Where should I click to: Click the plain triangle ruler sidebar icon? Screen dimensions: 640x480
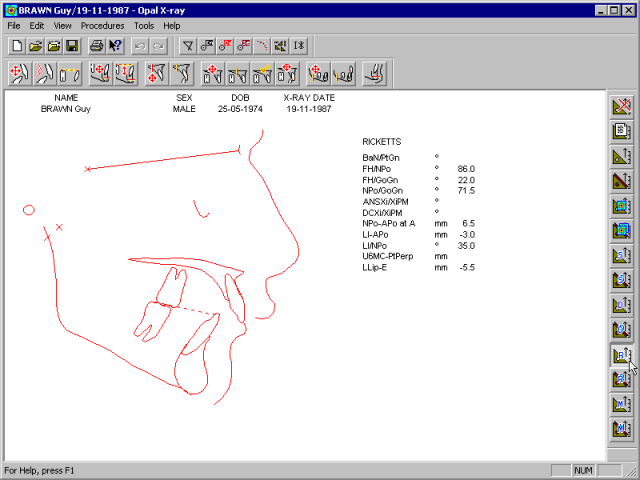[621, 156]
